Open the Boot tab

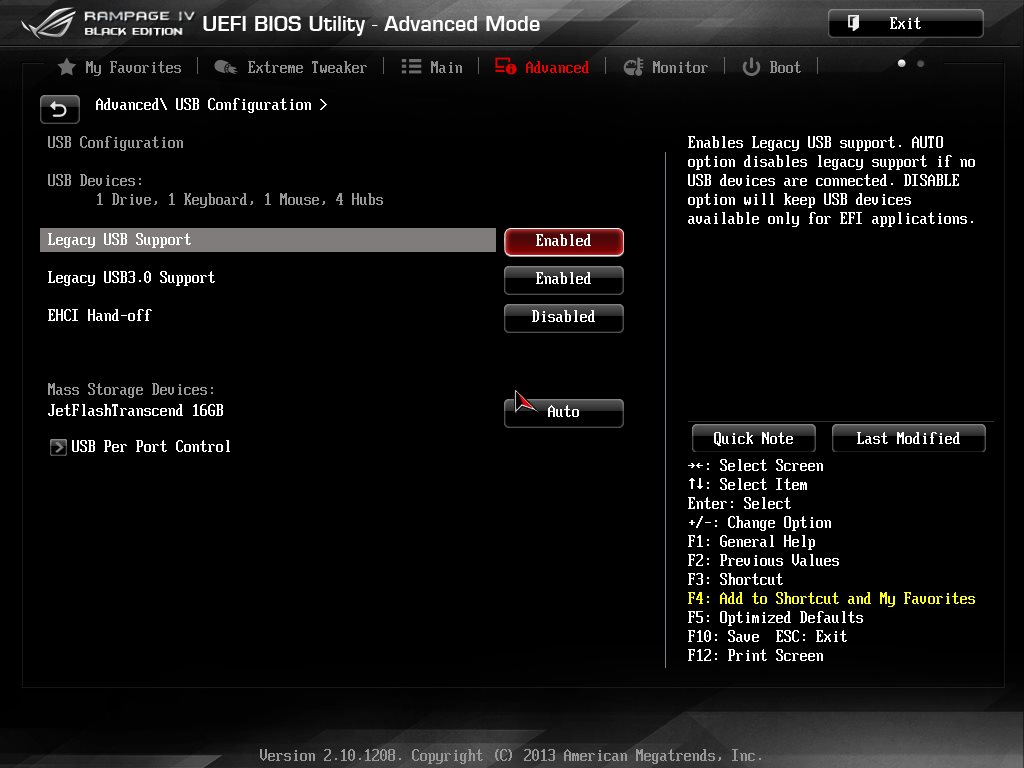pos(784,67)
